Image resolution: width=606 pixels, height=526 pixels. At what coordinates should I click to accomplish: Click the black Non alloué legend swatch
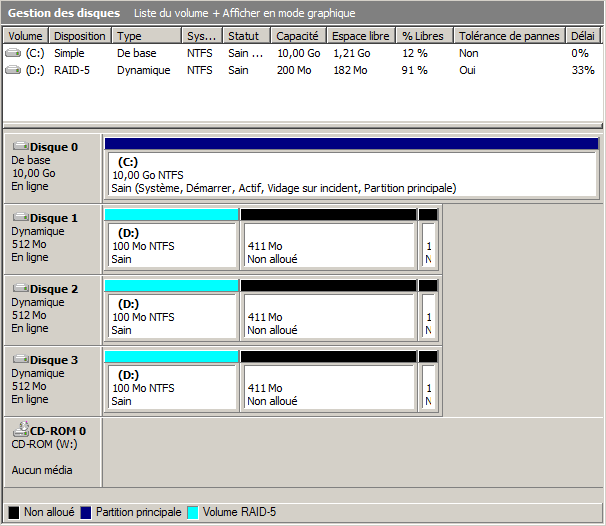(14, 512)
